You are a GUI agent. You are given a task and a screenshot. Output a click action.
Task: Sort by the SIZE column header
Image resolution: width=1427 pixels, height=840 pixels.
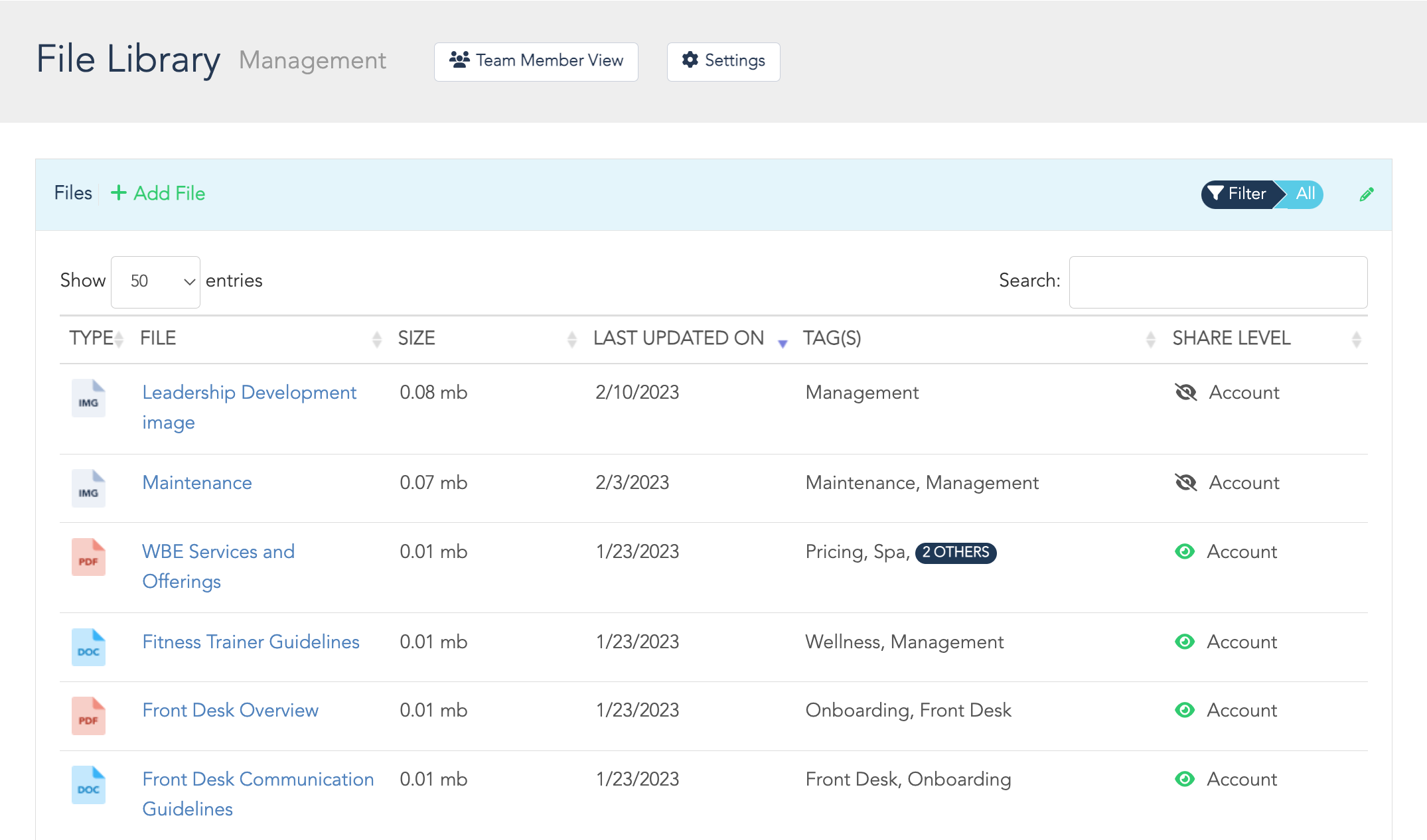pos(487,338)
